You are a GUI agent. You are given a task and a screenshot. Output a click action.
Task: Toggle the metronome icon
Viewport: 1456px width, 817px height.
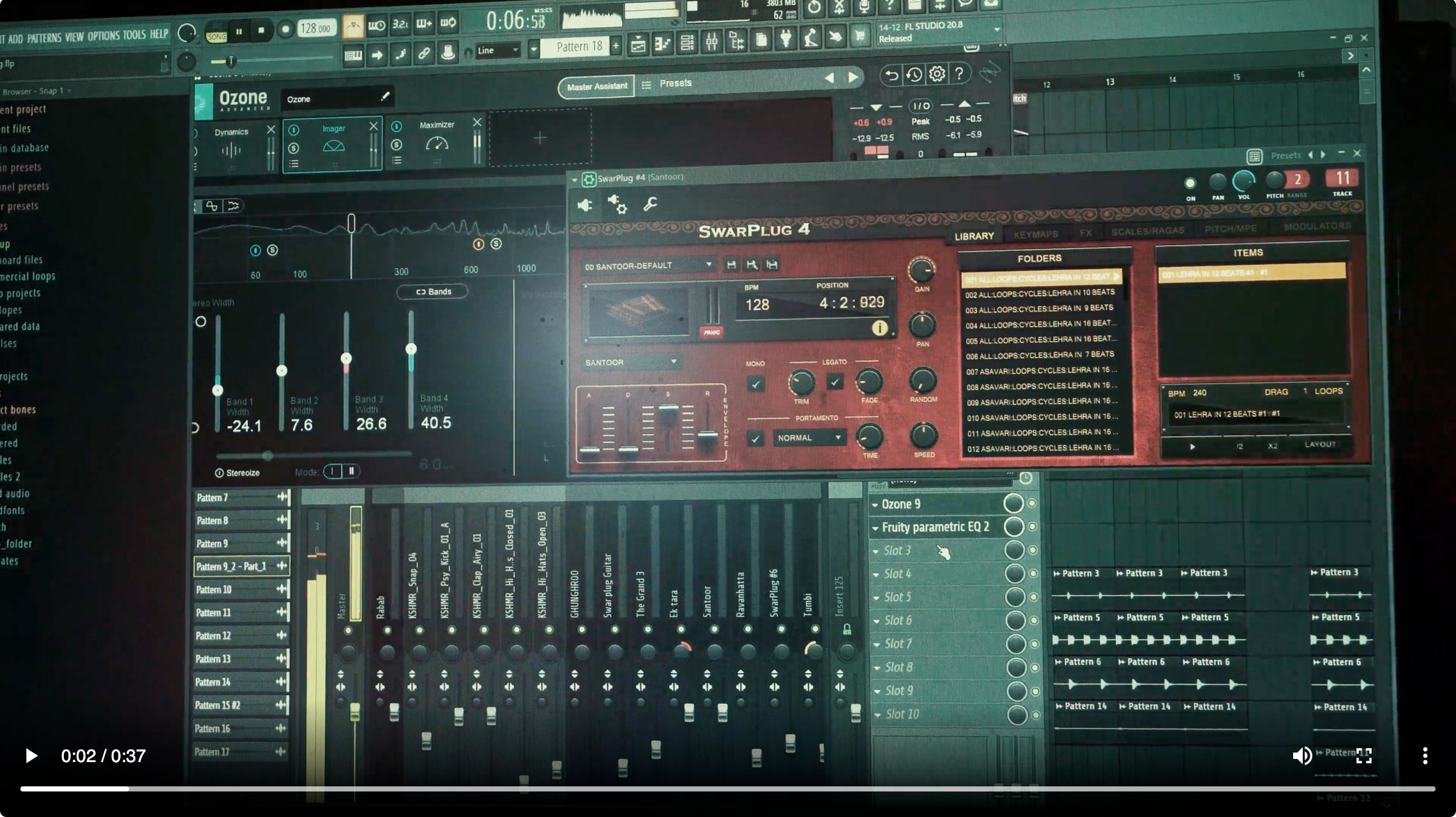[x=353, y=26]
